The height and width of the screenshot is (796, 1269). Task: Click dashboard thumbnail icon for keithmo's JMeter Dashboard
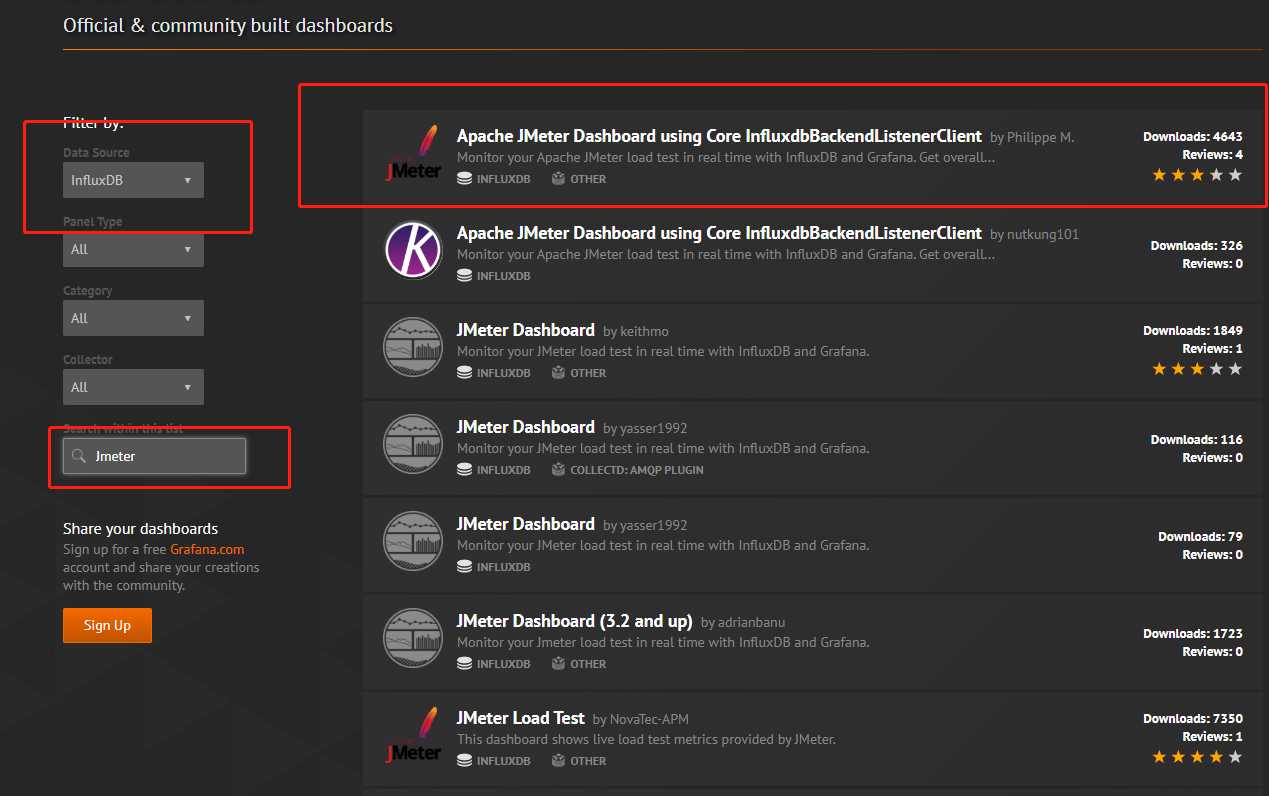click(413, 346)
